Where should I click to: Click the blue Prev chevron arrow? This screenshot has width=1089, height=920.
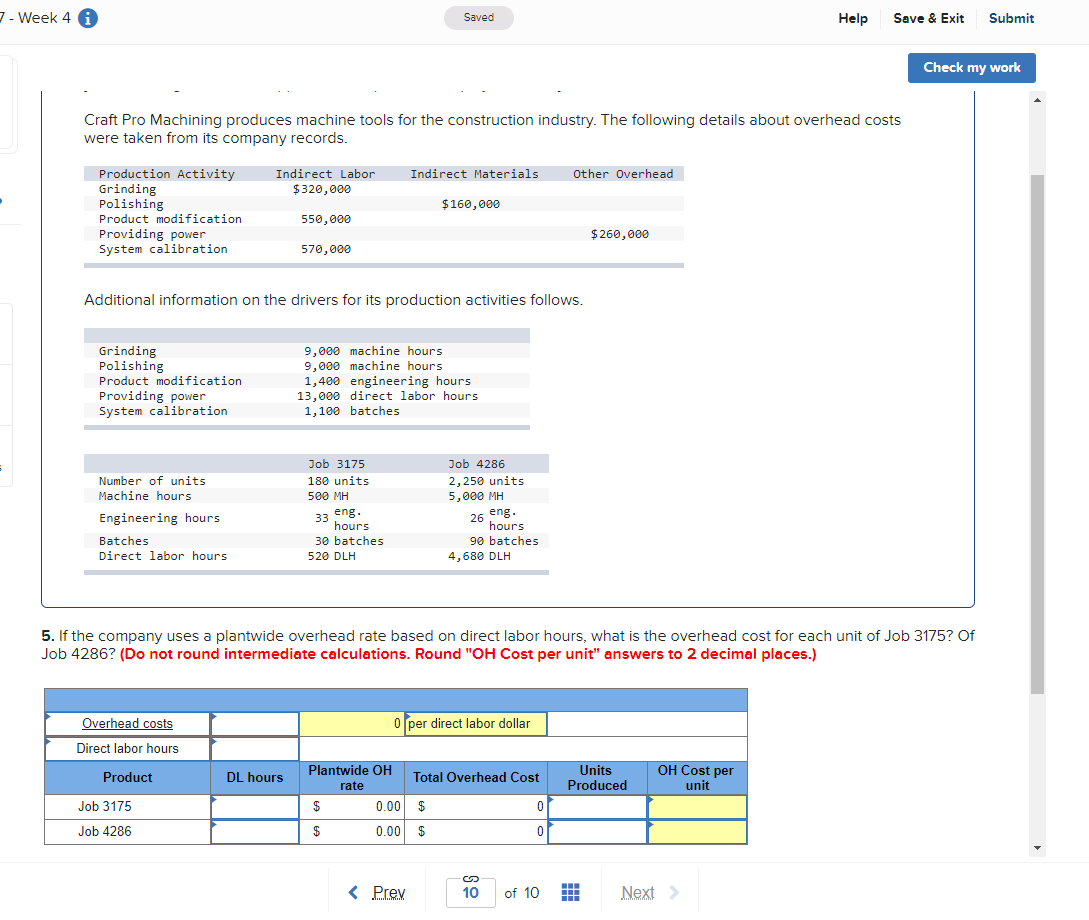pyautogui.click(x=354, y=892)
